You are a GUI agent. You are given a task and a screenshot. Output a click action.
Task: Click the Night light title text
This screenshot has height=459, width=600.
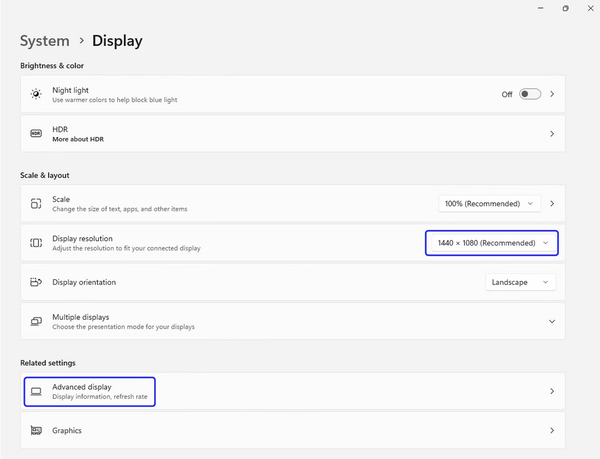(x=70, y=90)
